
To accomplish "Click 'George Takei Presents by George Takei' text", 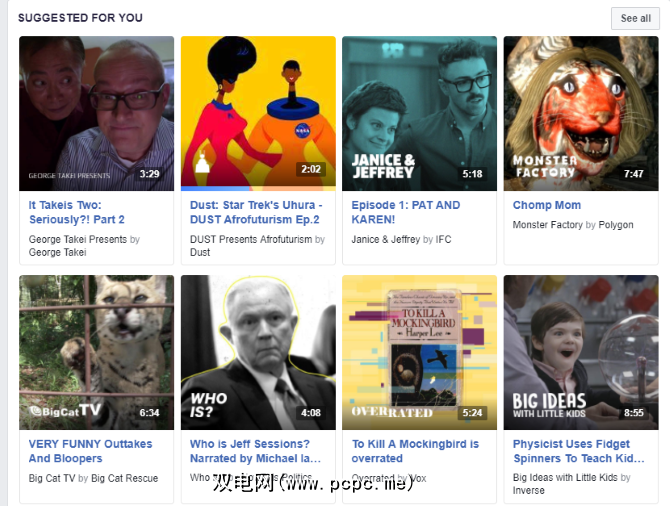I will pos(84,246).
